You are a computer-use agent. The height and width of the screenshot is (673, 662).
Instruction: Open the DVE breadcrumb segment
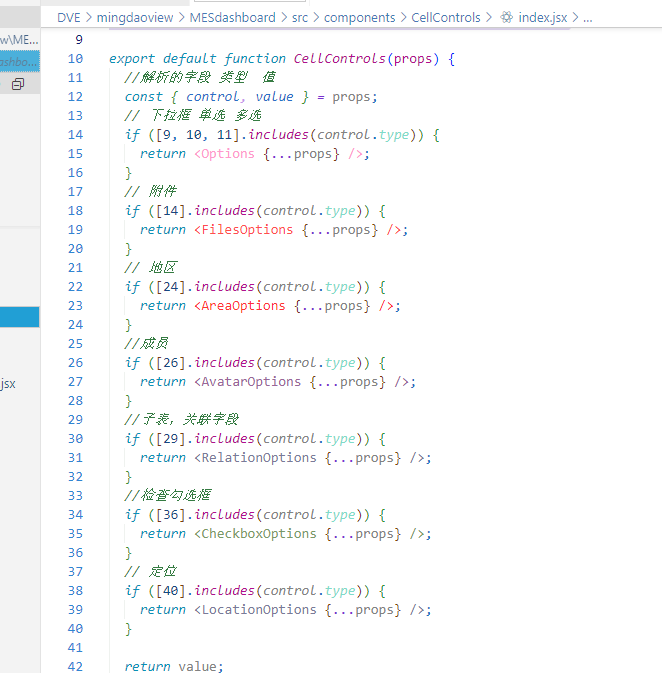(69, 17)
